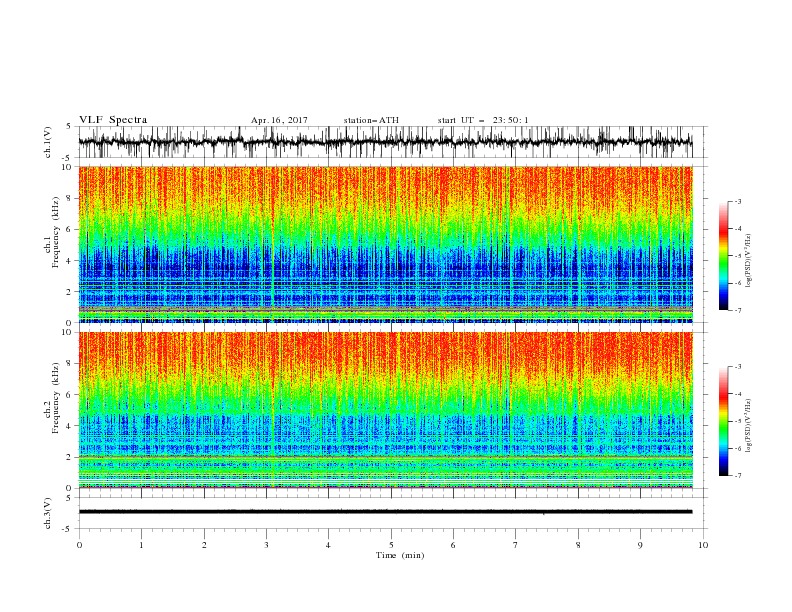The width and height of the screenshot is (792, 612).
Task: Click inside the ch.2 spectrogram panel
Action: (385, 410)
